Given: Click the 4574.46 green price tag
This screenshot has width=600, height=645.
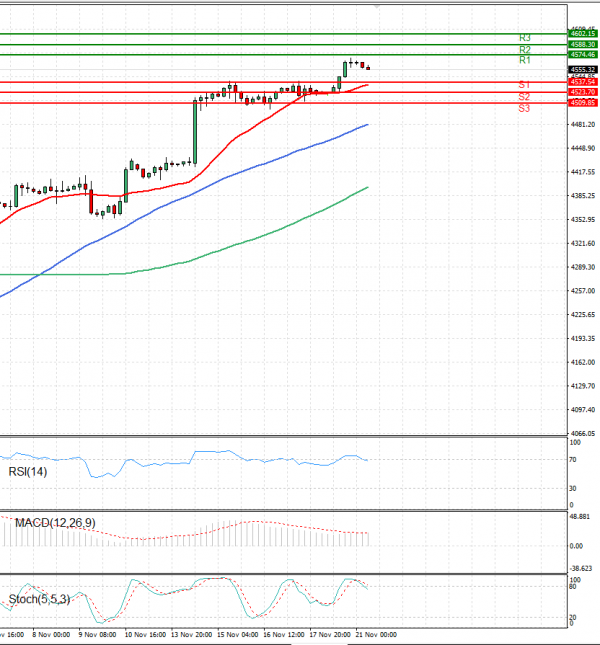Looking at the screenshot, I should [x=583, y=55].
